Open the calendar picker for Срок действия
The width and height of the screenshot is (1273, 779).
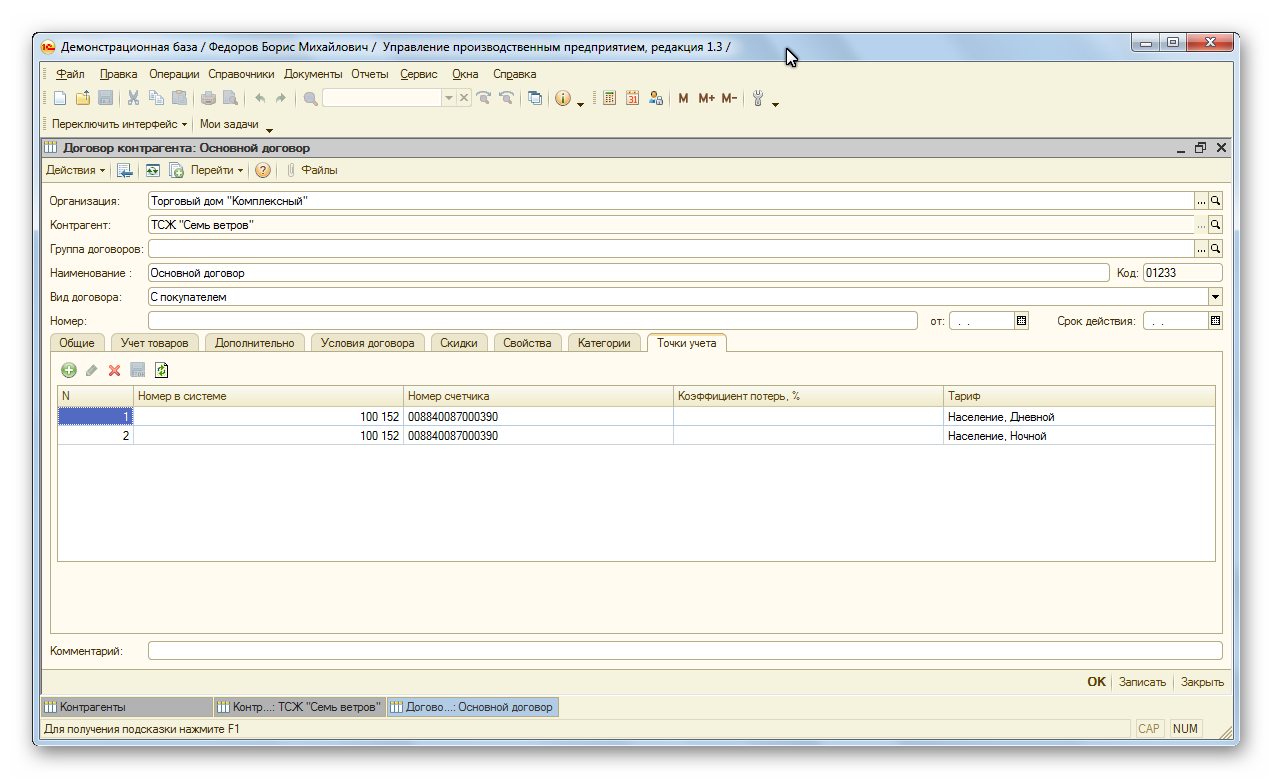pyautogui.click(x=1216, y=321)
